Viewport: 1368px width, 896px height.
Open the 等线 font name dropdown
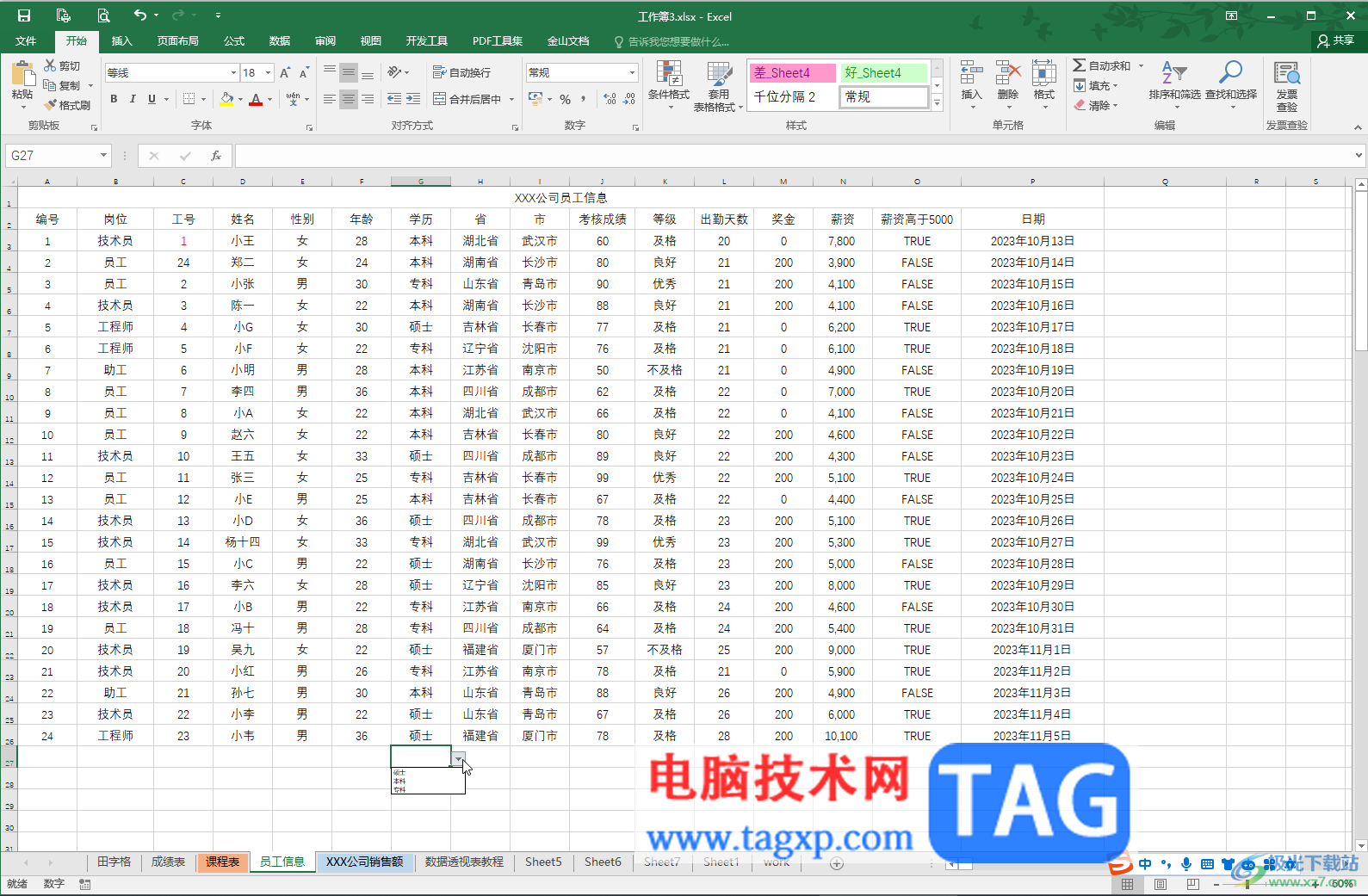[232, 73]
